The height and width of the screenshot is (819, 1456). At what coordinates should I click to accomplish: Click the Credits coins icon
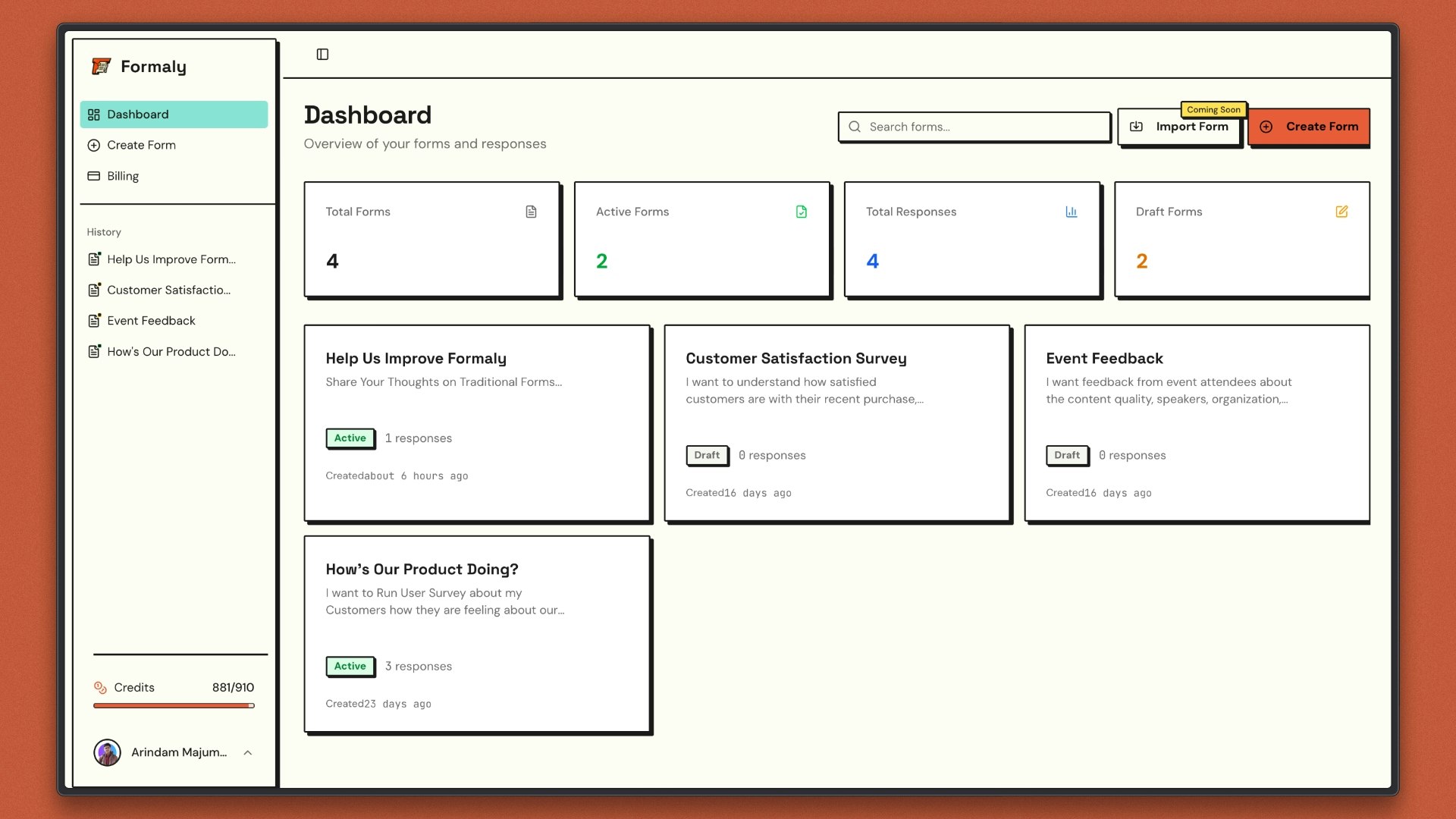[x=100, y=687]
